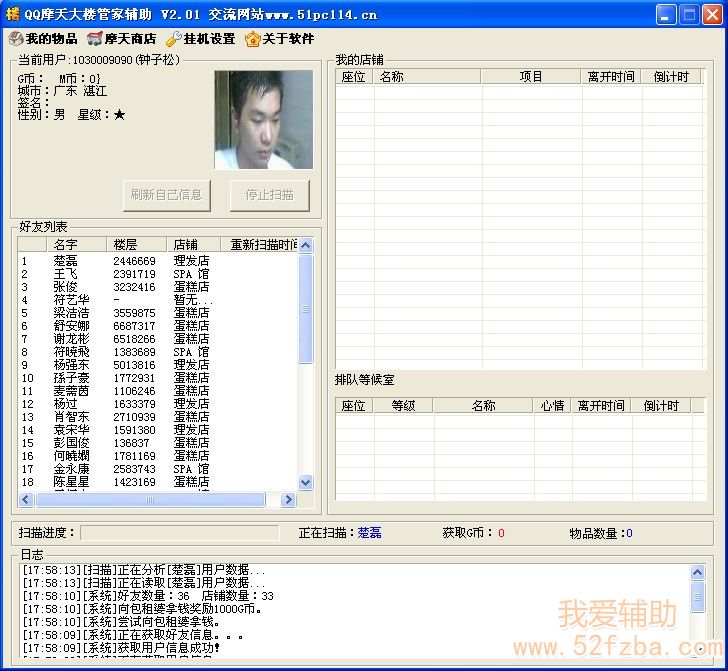Select friend row 王飞
Screen dimensions: 728x671
click(x=158, y=274)
